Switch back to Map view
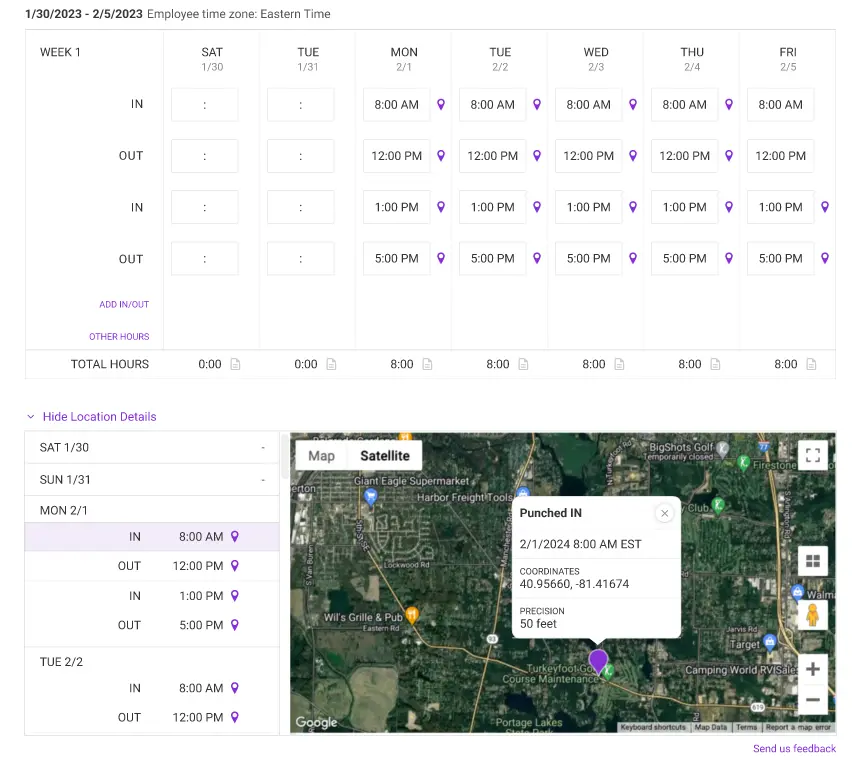 321,455
